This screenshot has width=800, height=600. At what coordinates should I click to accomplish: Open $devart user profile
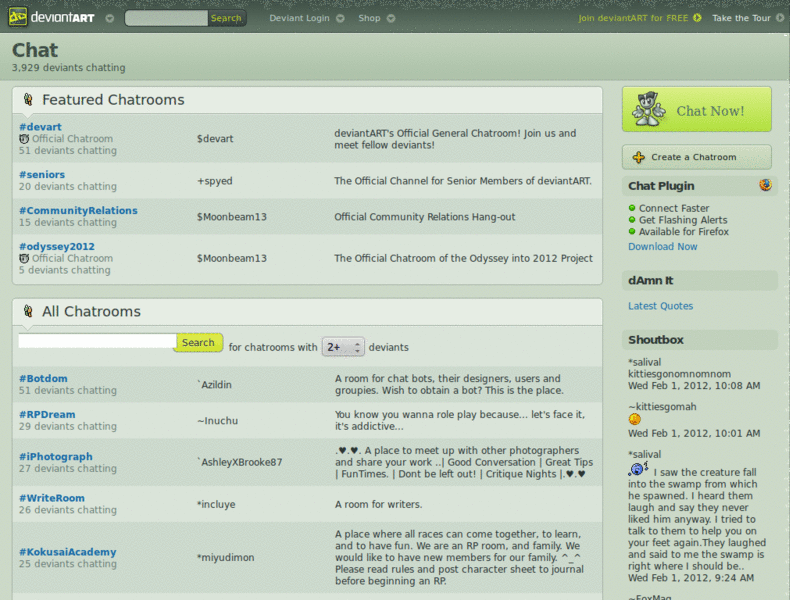[x=215, y=139]
